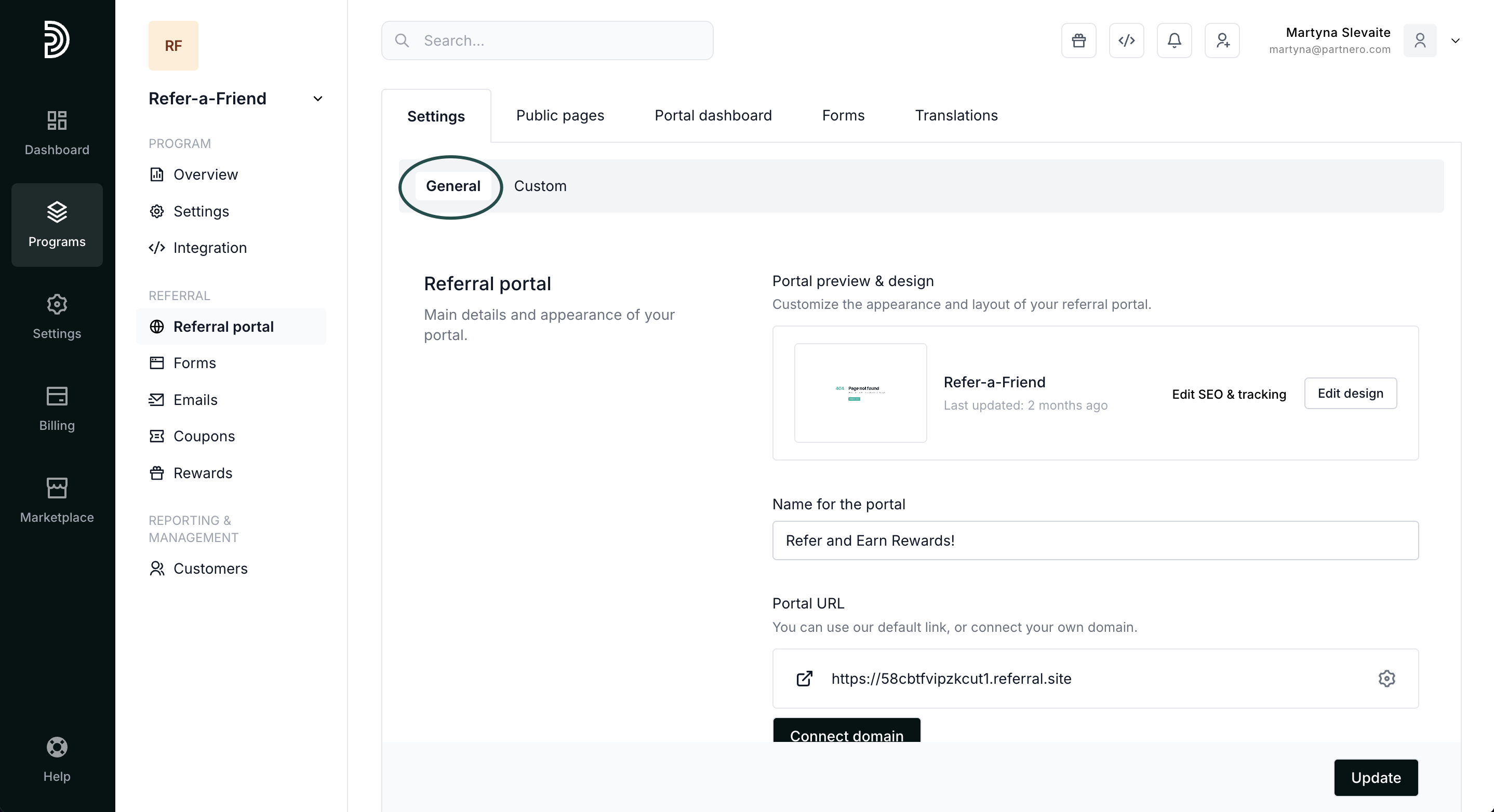Switch to the Custom settings toggle

point(540,186)
